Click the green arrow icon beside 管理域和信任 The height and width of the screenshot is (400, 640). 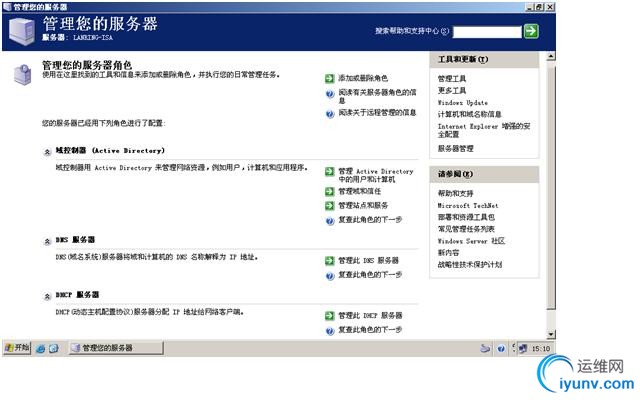tap(329, 191)
